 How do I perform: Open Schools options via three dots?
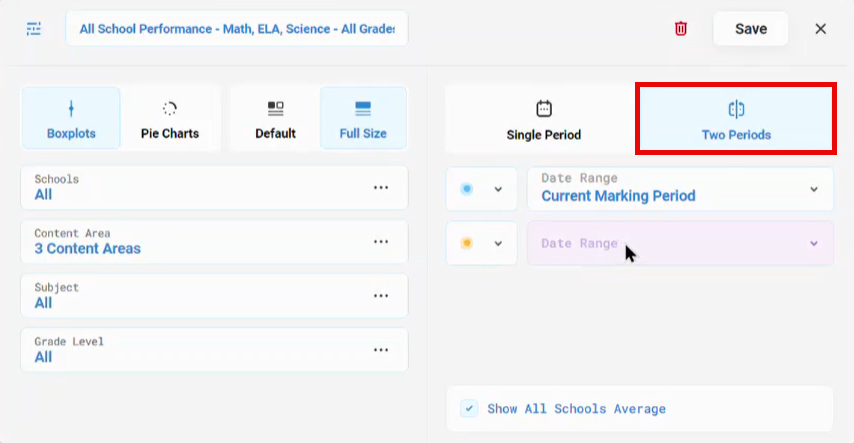(x=381, y=188)
